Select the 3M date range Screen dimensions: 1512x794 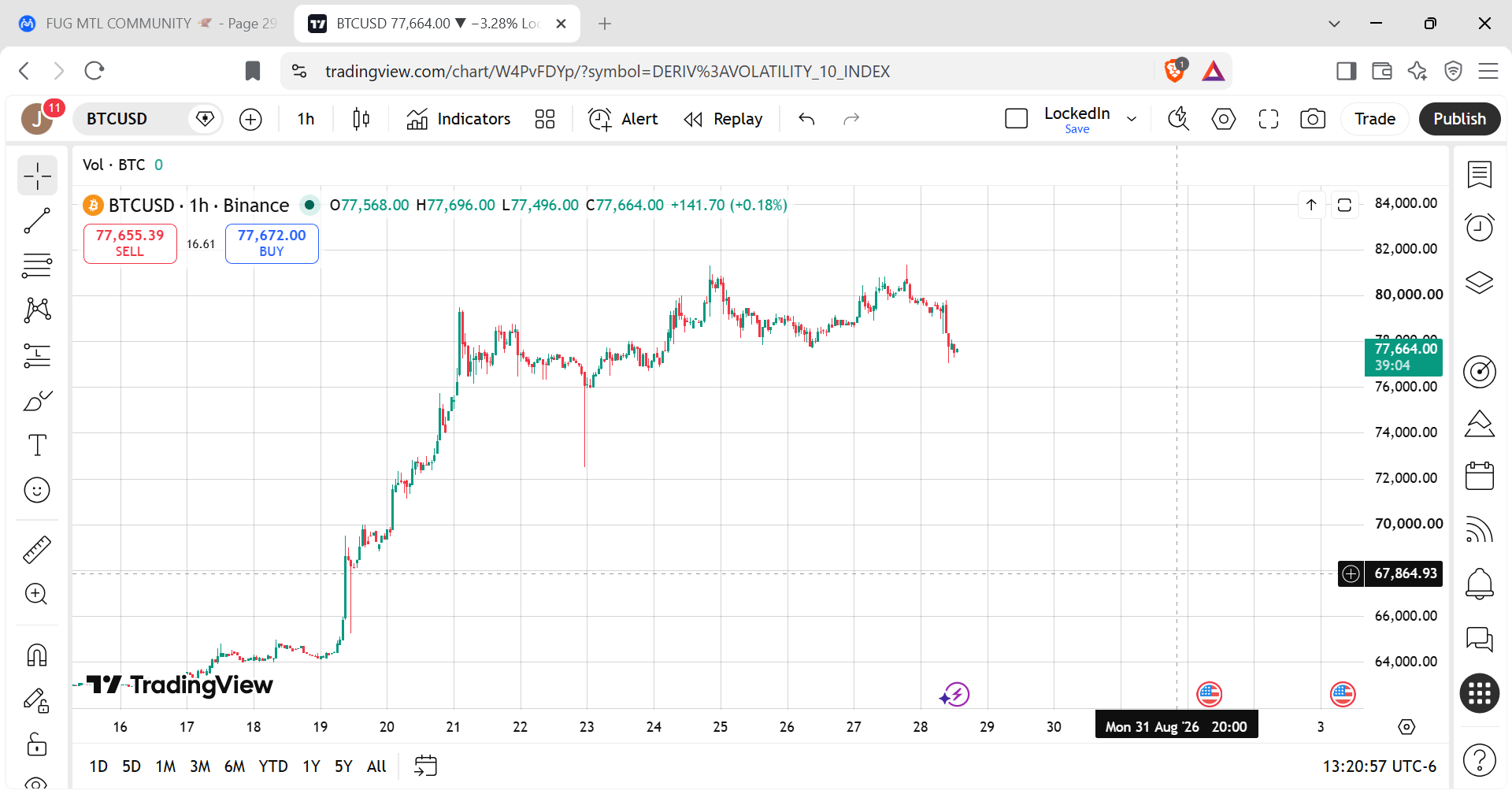(x=200, y=766)
